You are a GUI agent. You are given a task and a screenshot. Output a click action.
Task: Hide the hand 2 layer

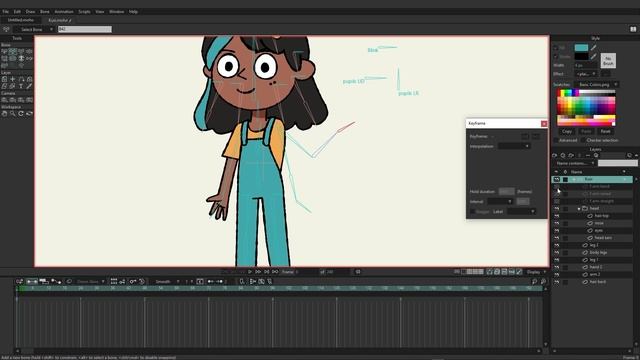[557, 267]
